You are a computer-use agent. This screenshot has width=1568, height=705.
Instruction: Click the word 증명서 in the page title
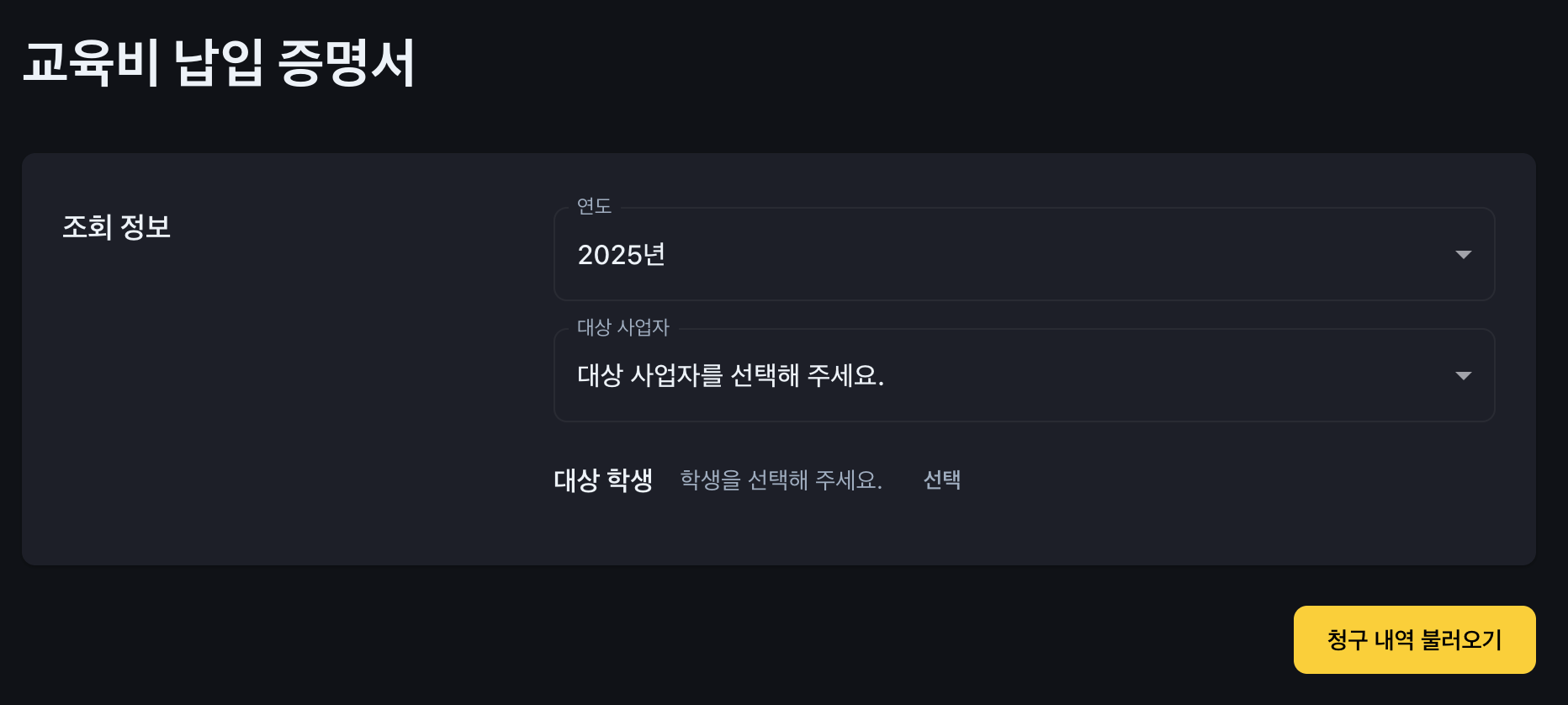coord(346,63)
